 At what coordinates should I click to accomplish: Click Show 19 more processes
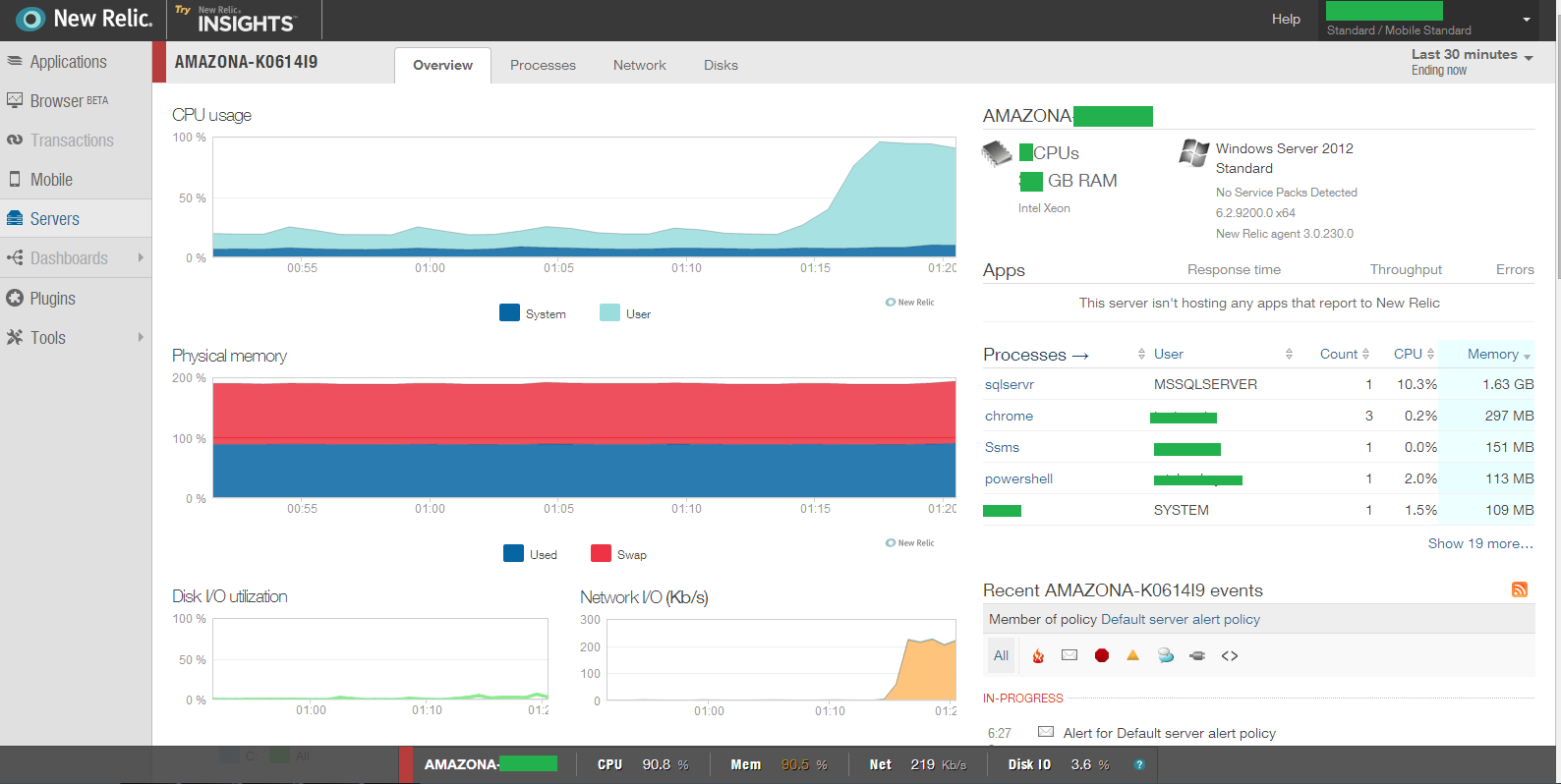pos(1480,543)
